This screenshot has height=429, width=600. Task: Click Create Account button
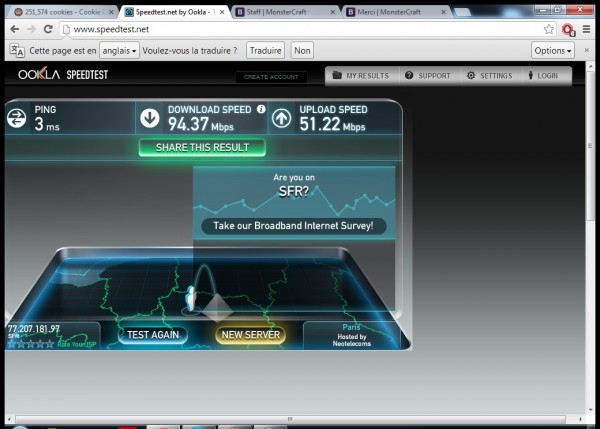coord(271,77)
